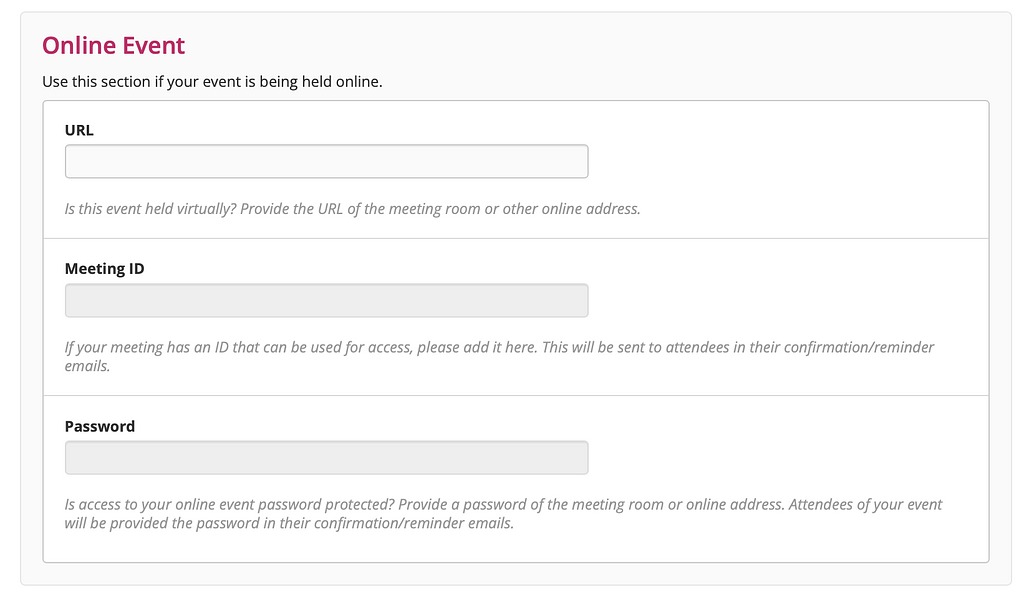Click the Password label text
Screen dimensions: 1024x599
[100, 426]
